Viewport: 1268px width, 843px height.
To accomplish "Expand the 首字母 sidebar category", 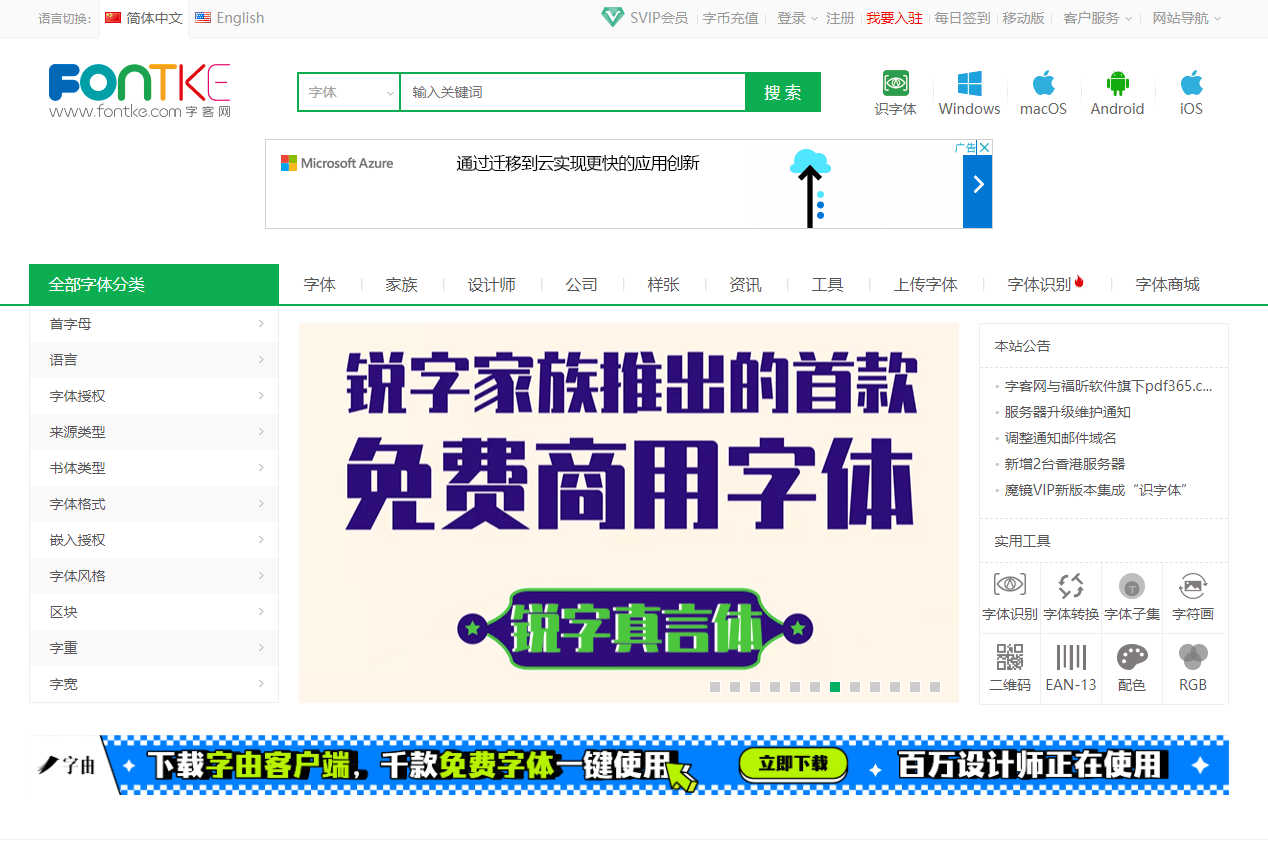I will [x=154, y=324].
